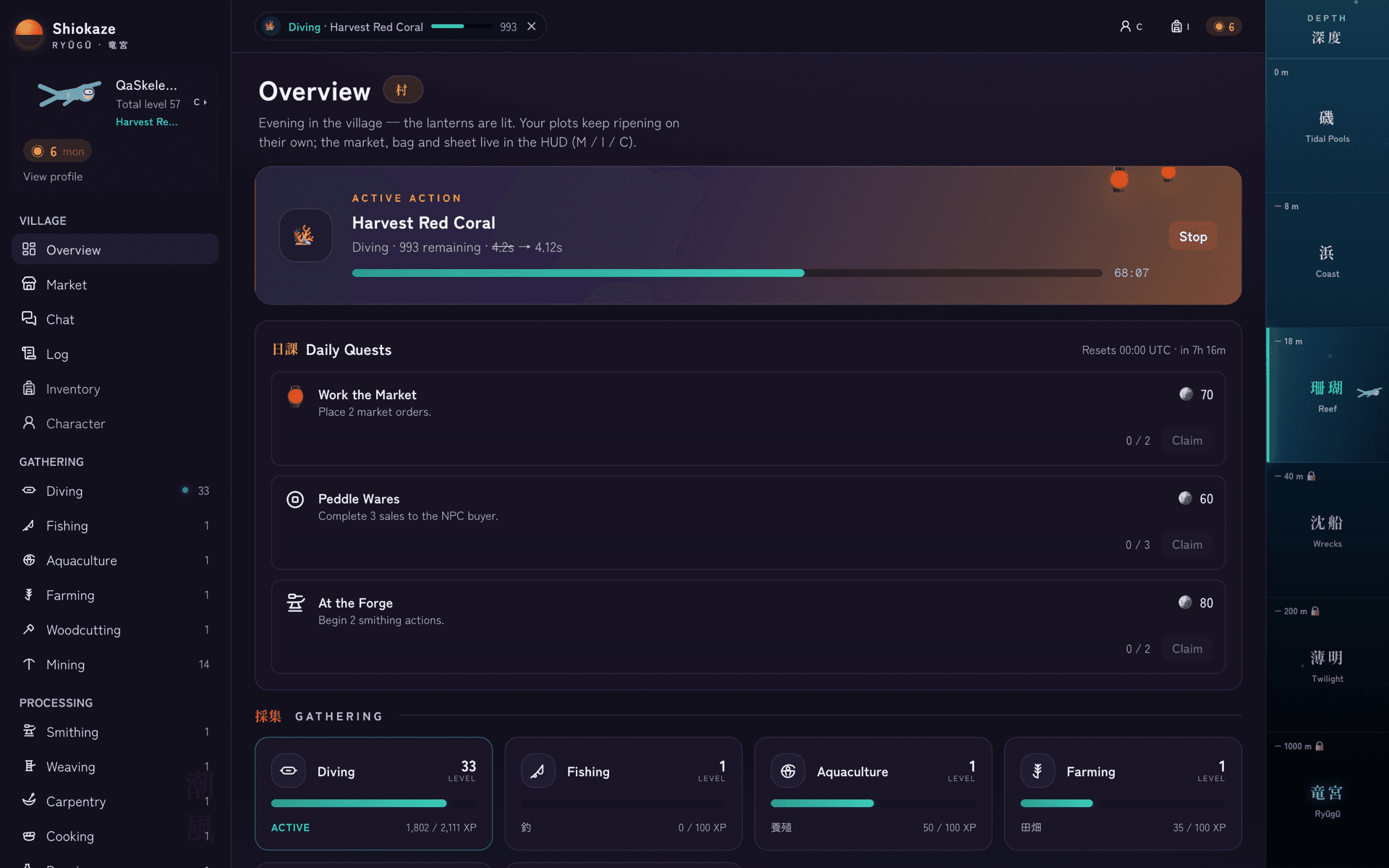Click the '68:07' timer text

pos(1131,273)
